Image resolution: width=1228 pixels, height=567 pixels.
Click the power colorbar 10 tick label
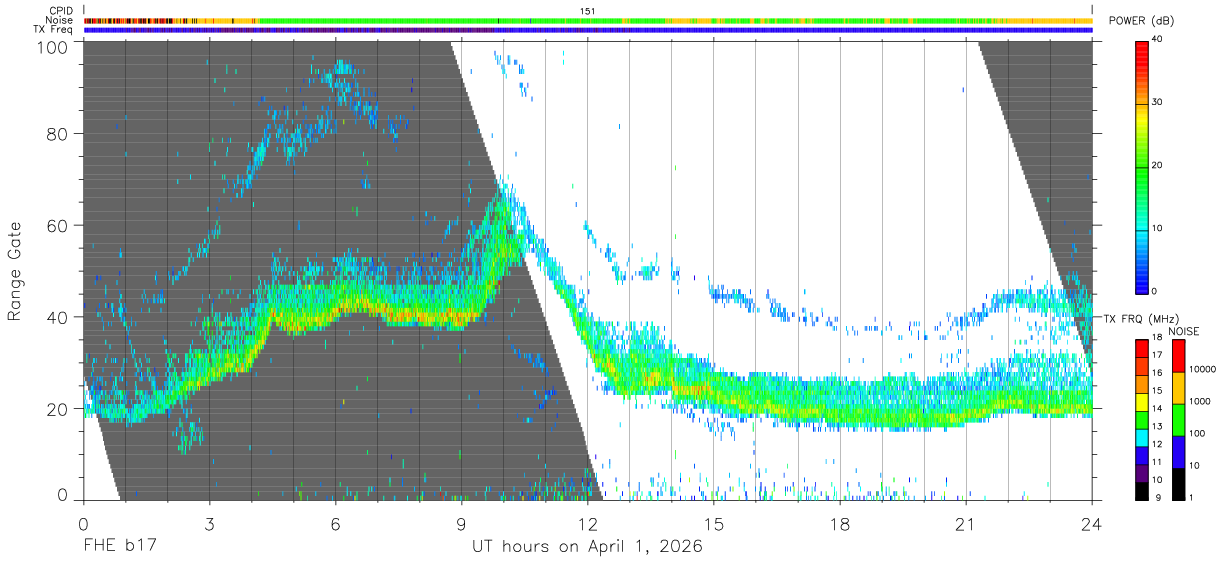(x=1158, y=228)
